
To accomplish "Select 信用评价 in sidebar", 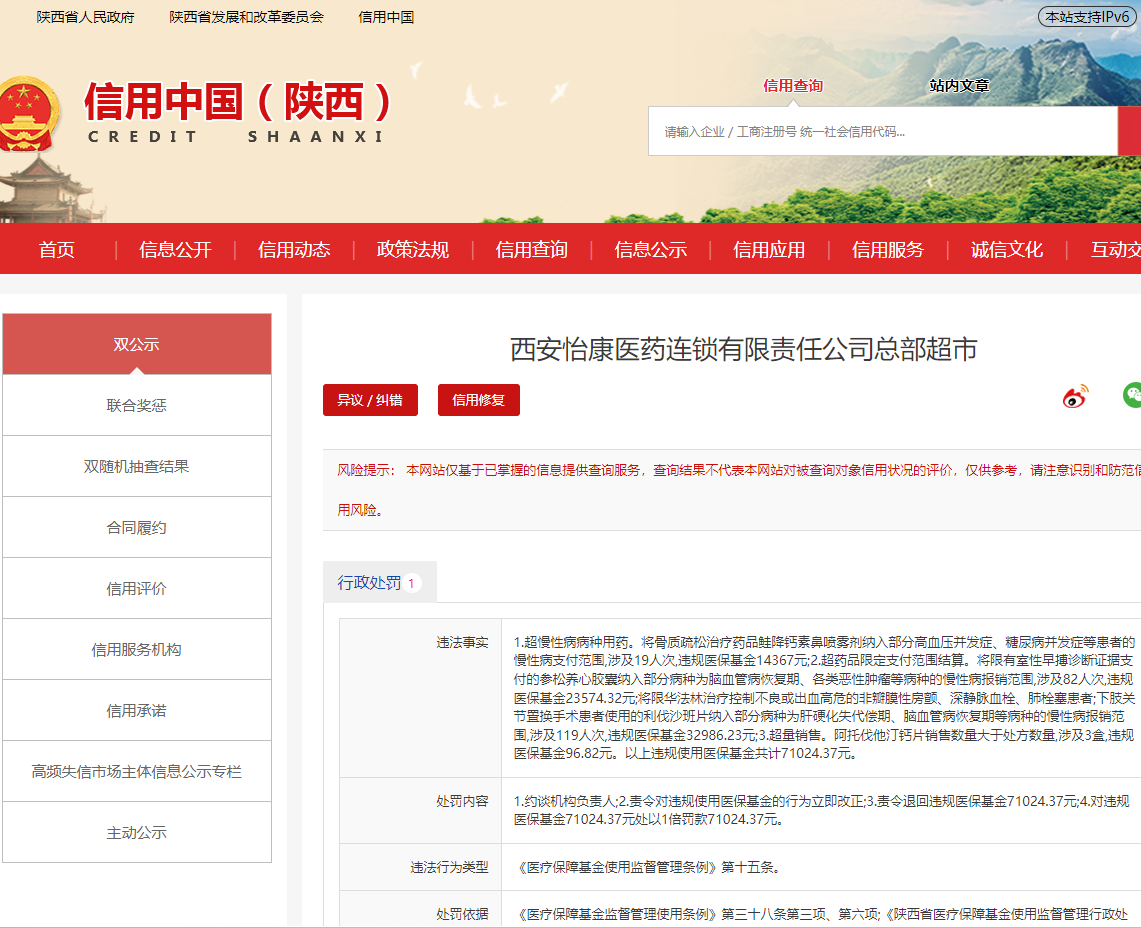I will click(x=137, y=589).
